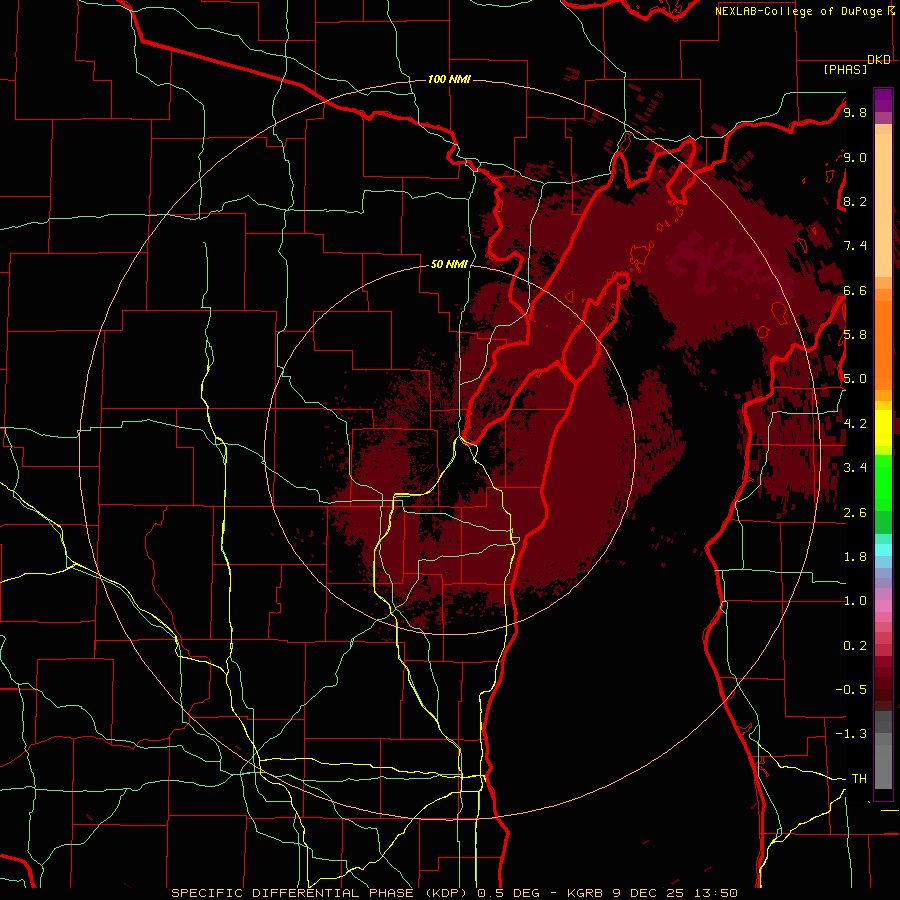Click the 9.0 scale value label
900x900 pixels.
point(855,158)
